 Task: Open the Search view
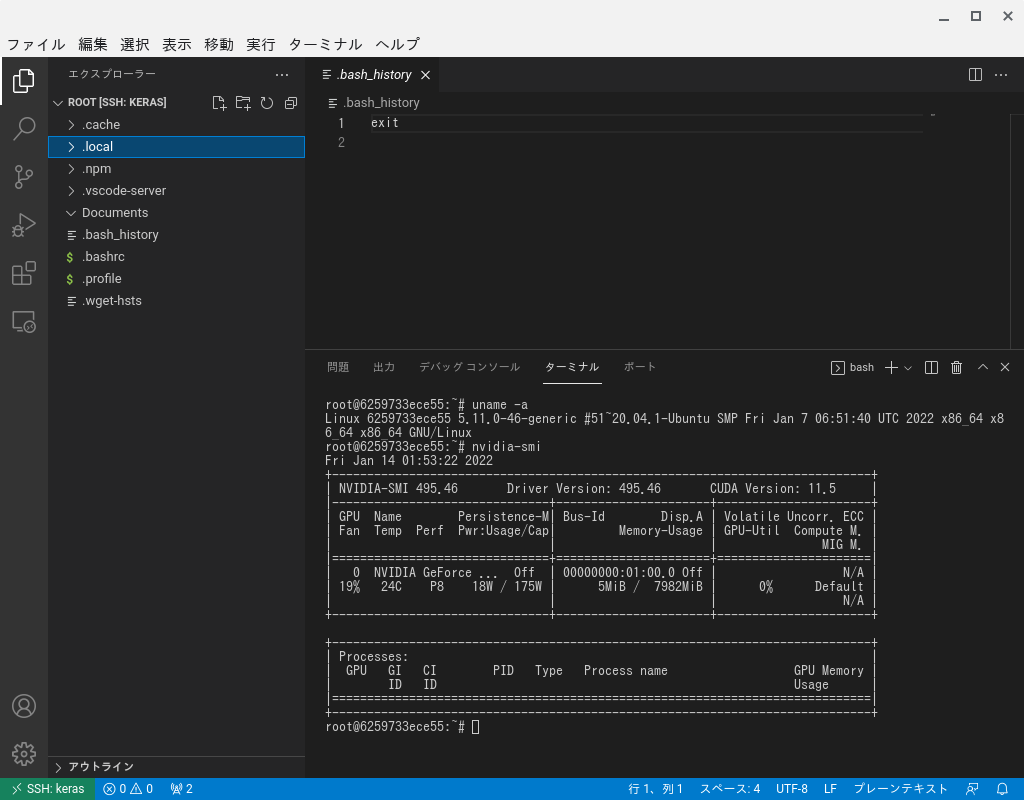click(x=24, y=128)
